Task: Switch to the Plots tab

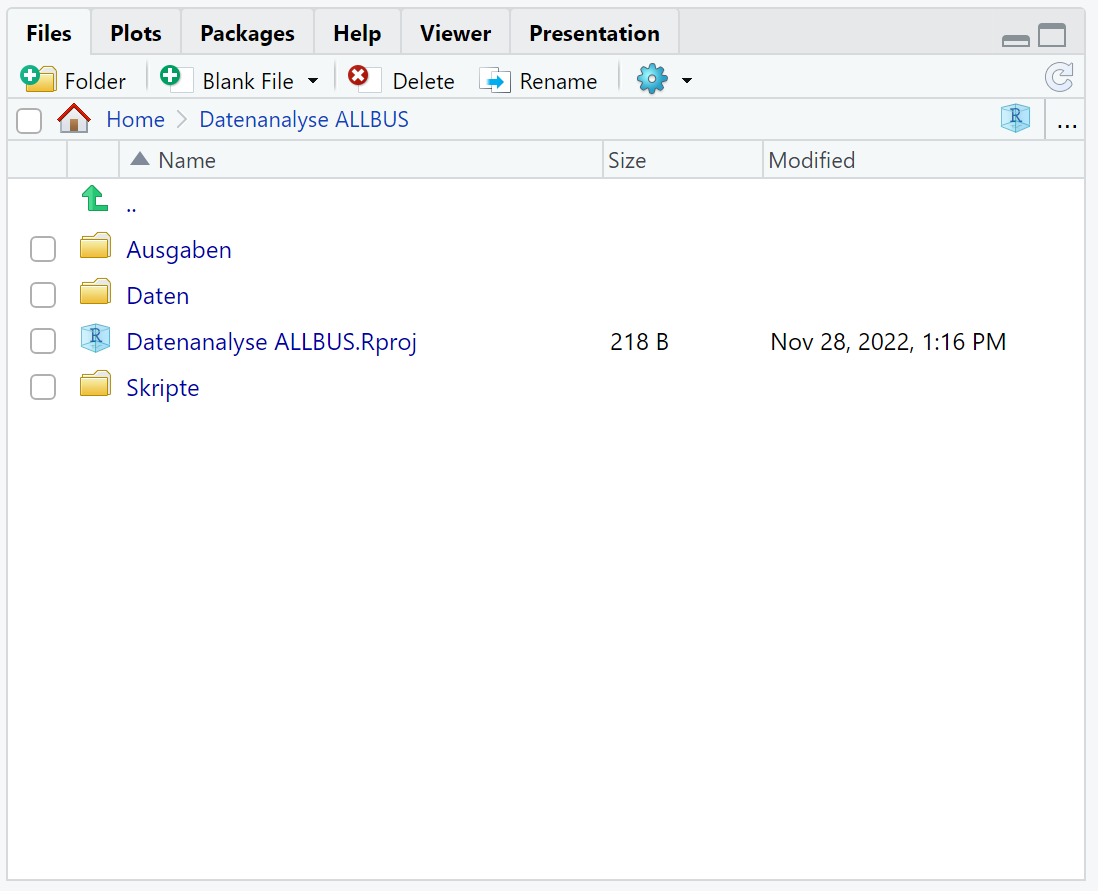Action: tap(136, 33)
